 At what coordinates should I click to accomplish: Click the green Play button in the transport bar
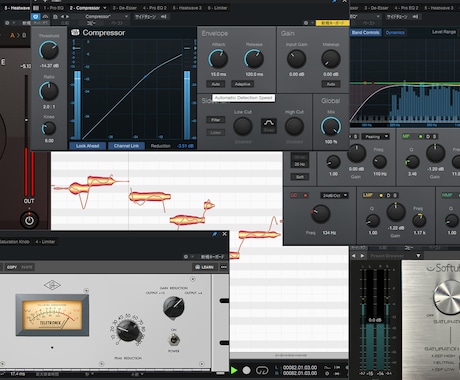click(x=234, y=370)
